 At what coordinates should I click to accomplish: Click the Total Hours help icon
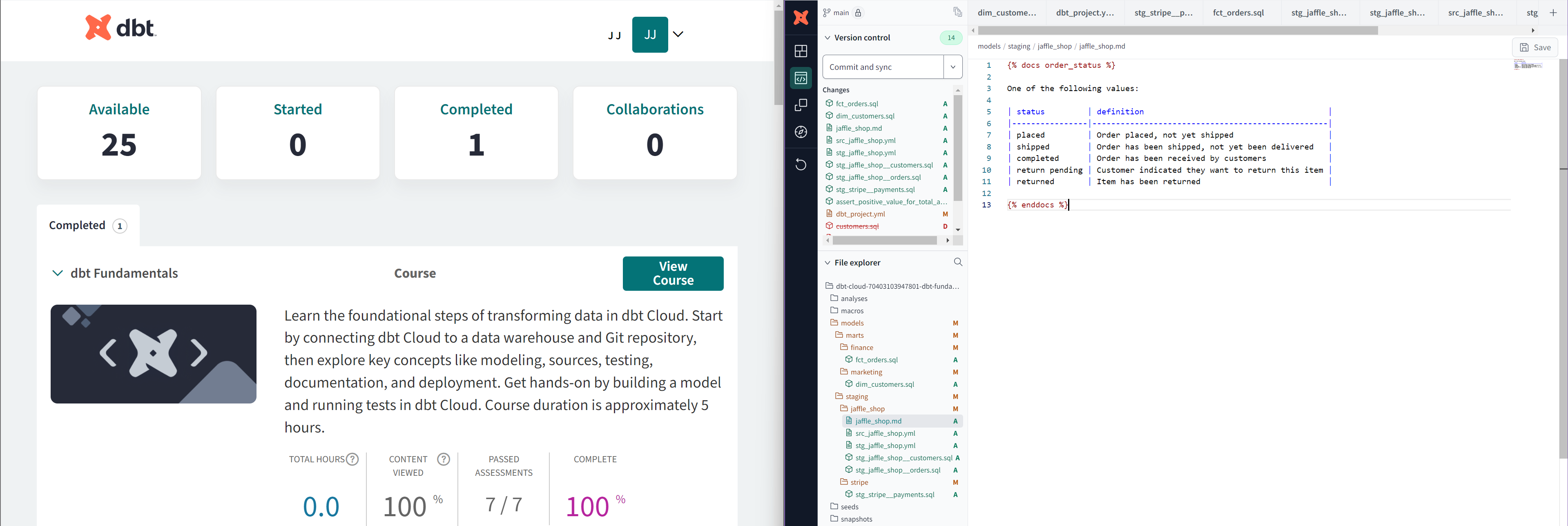352,459
